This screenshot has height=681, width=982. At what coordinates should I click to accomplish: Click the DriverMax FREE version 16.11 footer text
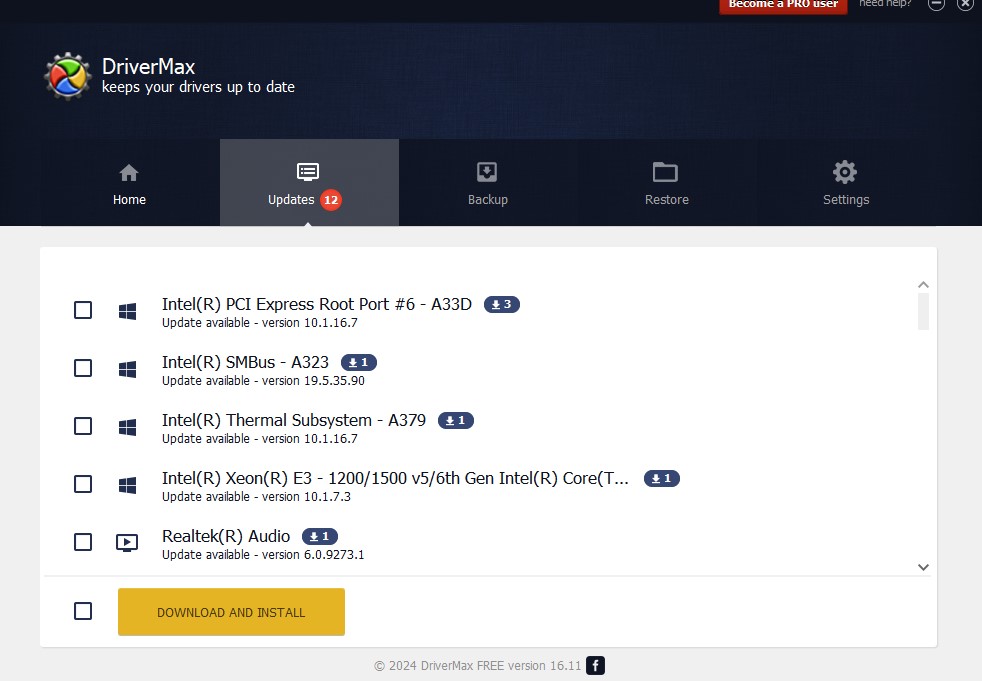(x=478, y=665)
